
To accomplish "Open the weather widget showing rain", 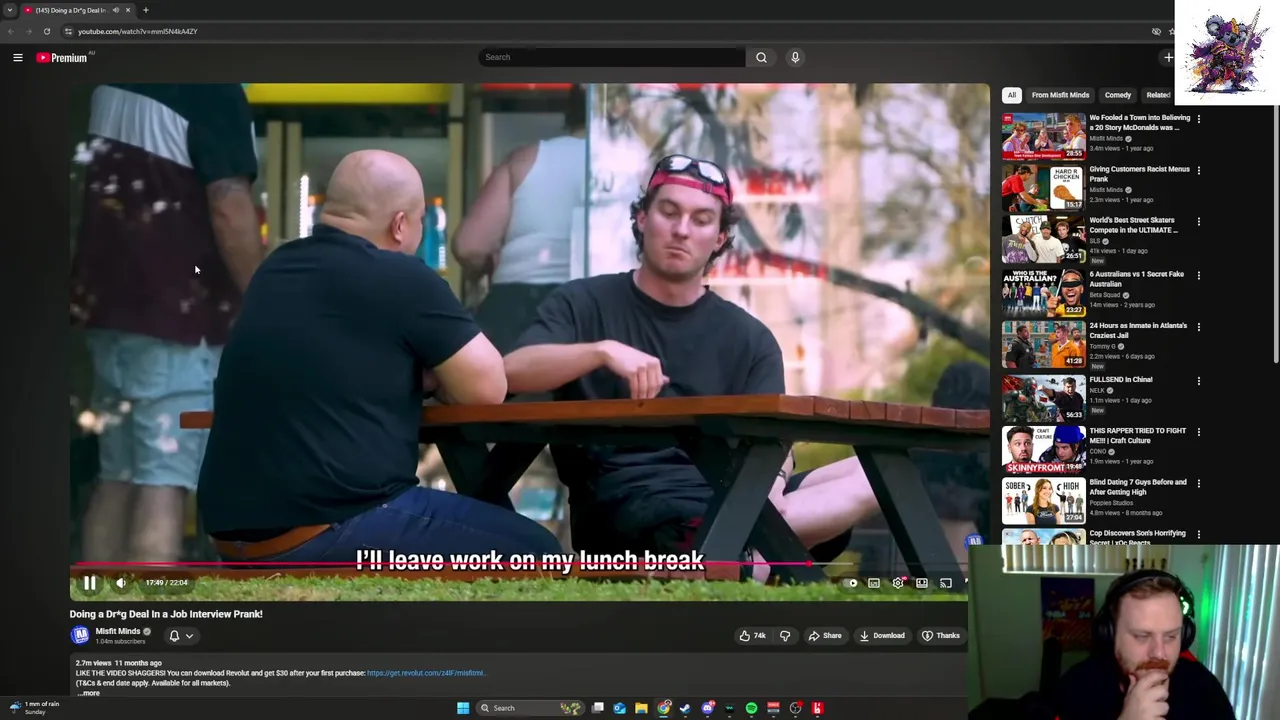I will (x=35, y=707).
